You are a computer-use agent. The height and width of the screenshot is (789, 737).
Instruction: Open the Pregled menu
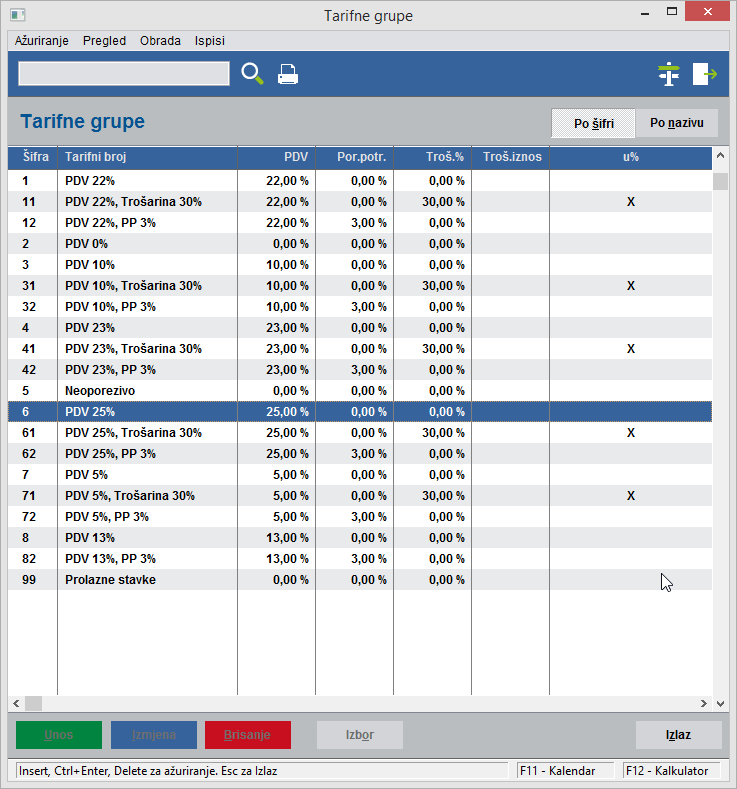click(104, 41)
